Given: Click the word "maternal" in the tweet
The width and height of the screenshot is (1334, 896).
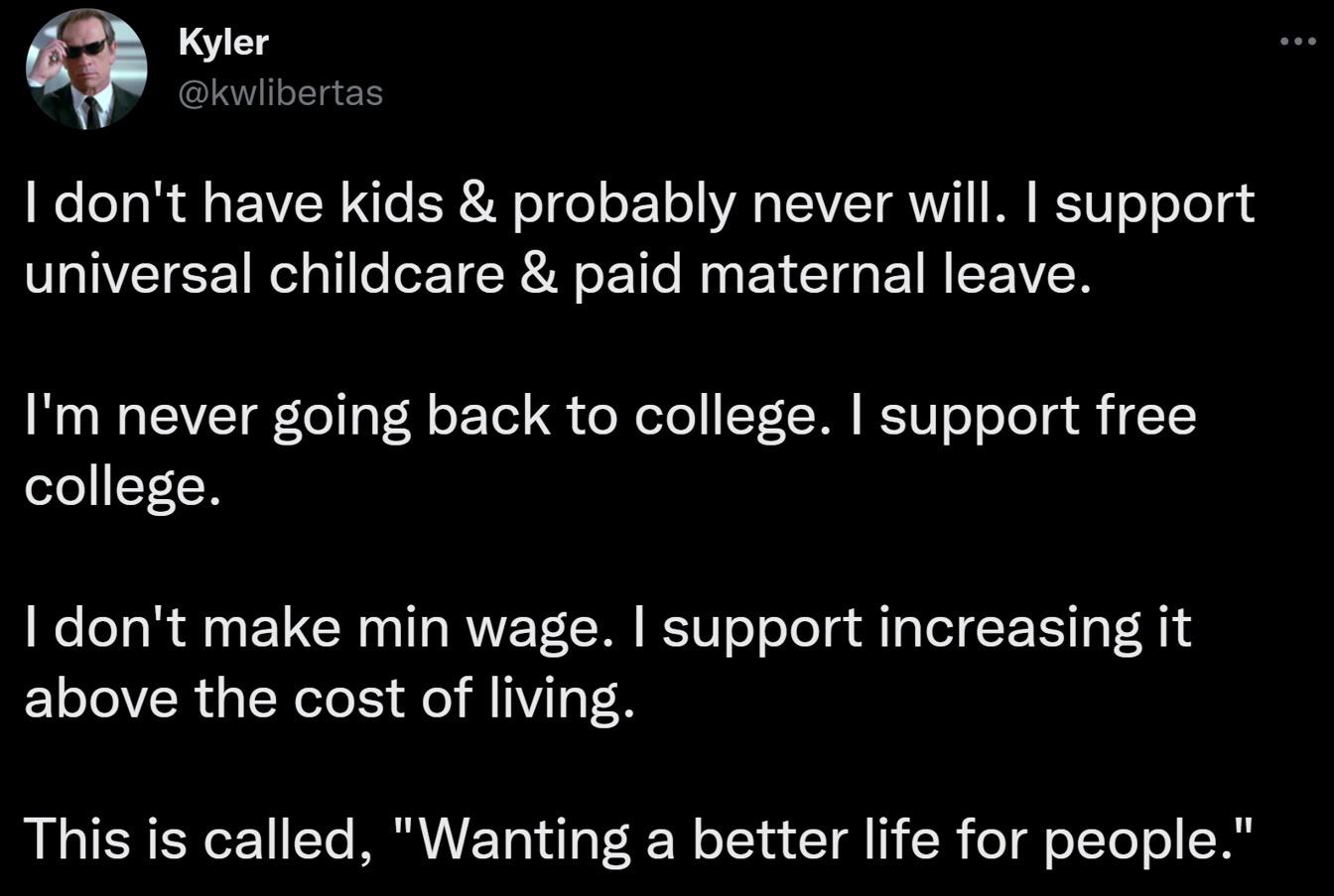Looking at the screenshot, I should [802, 273].
